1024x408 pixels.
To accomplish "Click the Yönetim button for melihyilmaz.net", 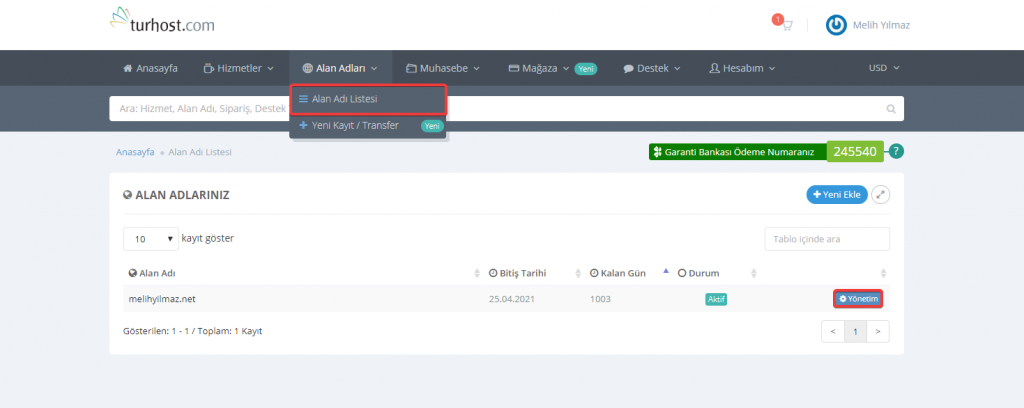I will coord(858,299).
